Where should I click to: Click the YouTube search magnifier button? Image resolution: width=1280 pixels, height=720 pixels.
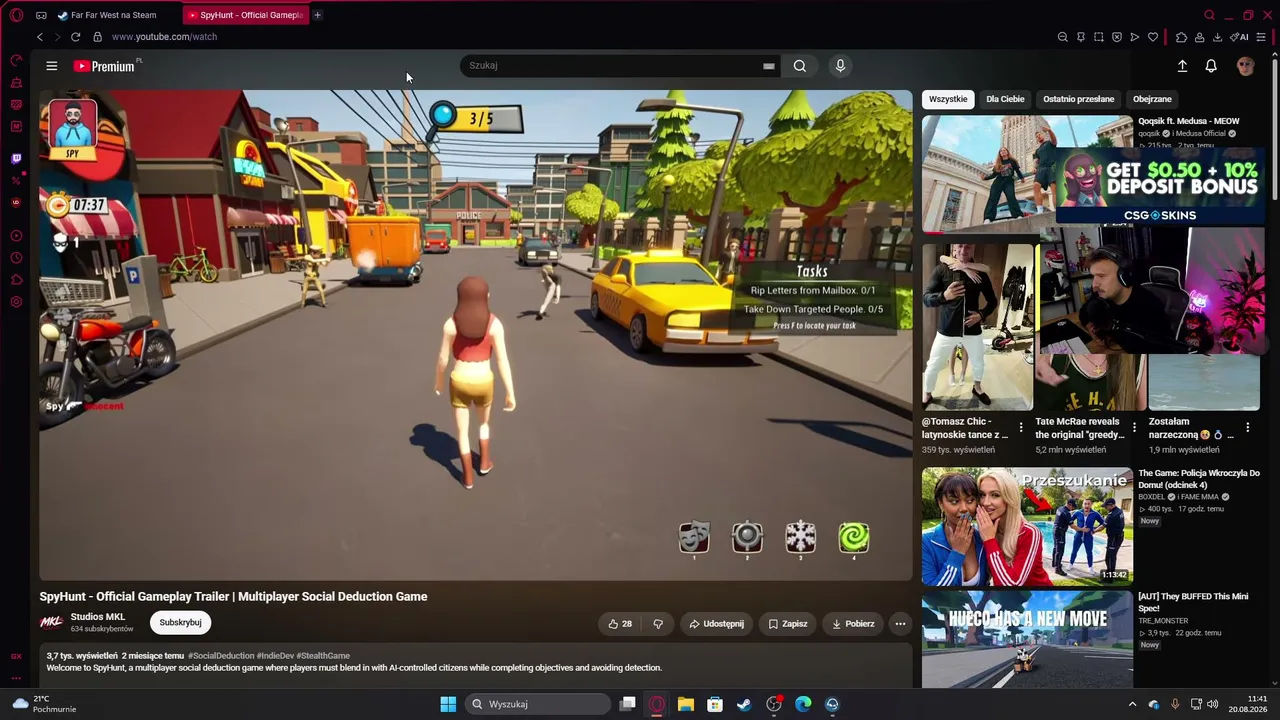(800, 66)
